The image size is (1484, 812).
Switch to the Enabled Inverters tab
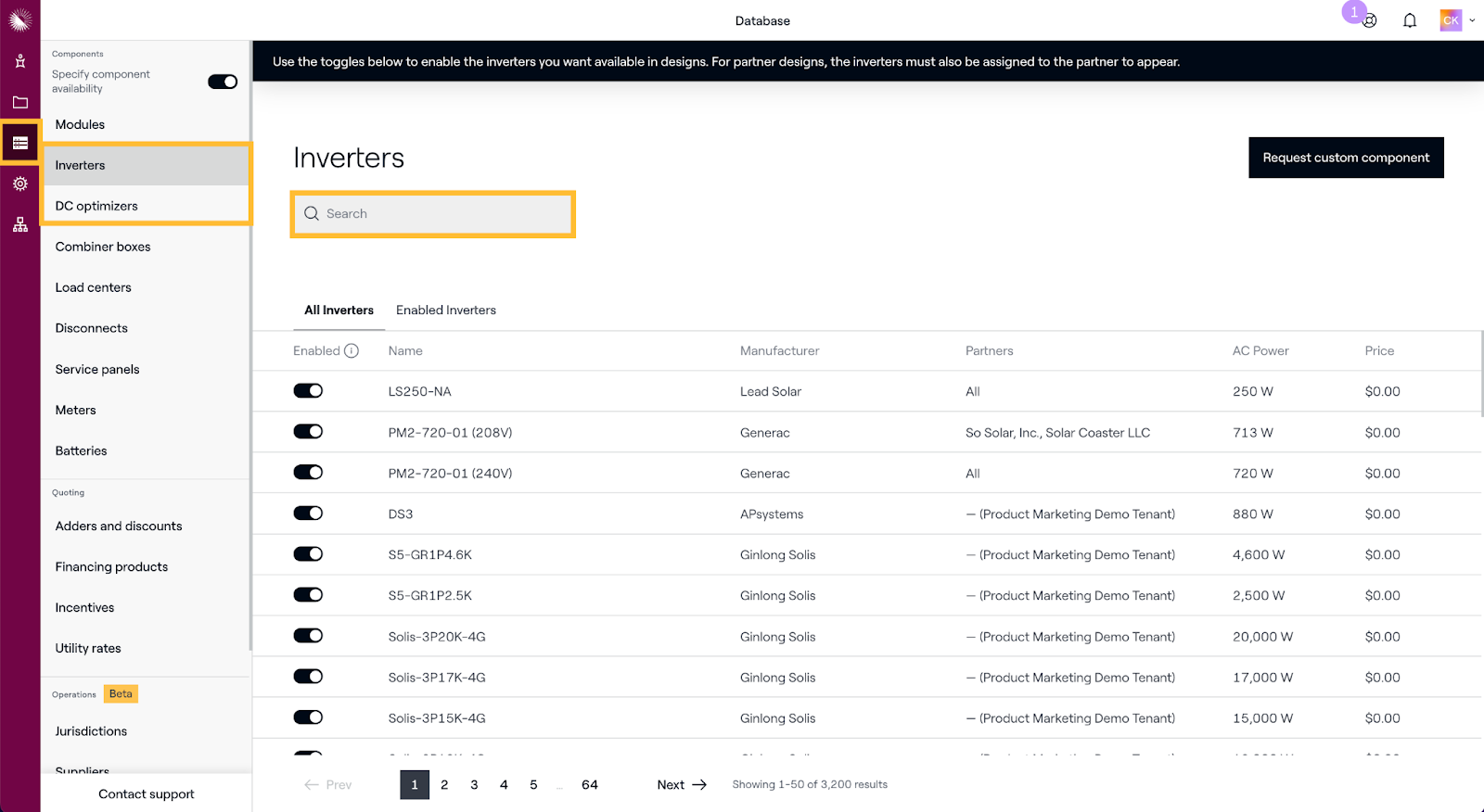coord(446,311)
